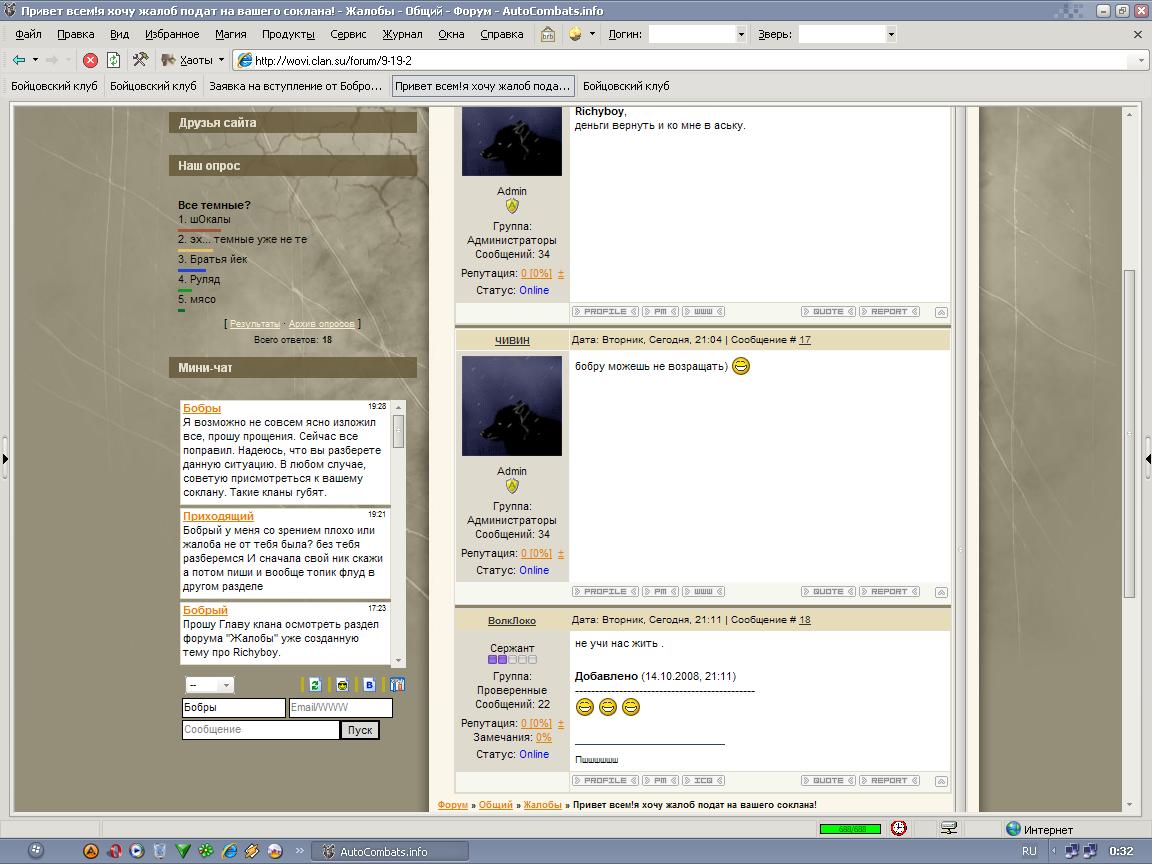The image size is (1152, 864).
Task: Click the Windows Start orb
Action: 35,851
